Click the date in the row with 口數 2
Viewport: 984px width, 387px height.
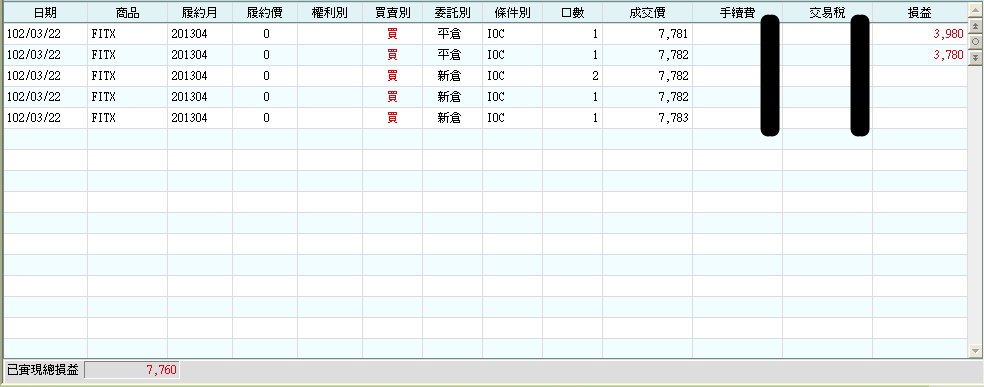[x=34, y=77]
